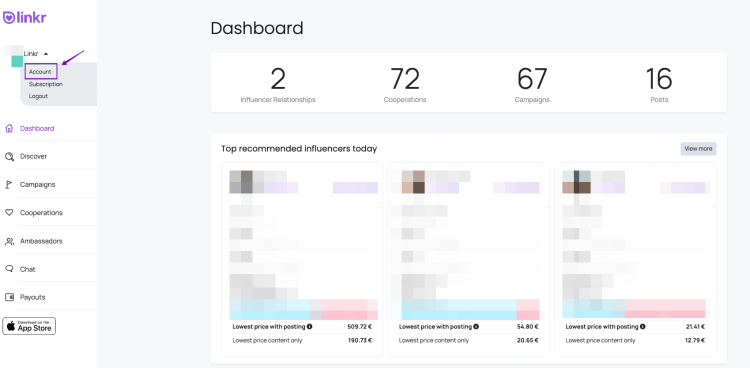Click info icon beside first Lowest price with posting
The width and height of the screenshot is (750, 368).
tap(309, 327)
